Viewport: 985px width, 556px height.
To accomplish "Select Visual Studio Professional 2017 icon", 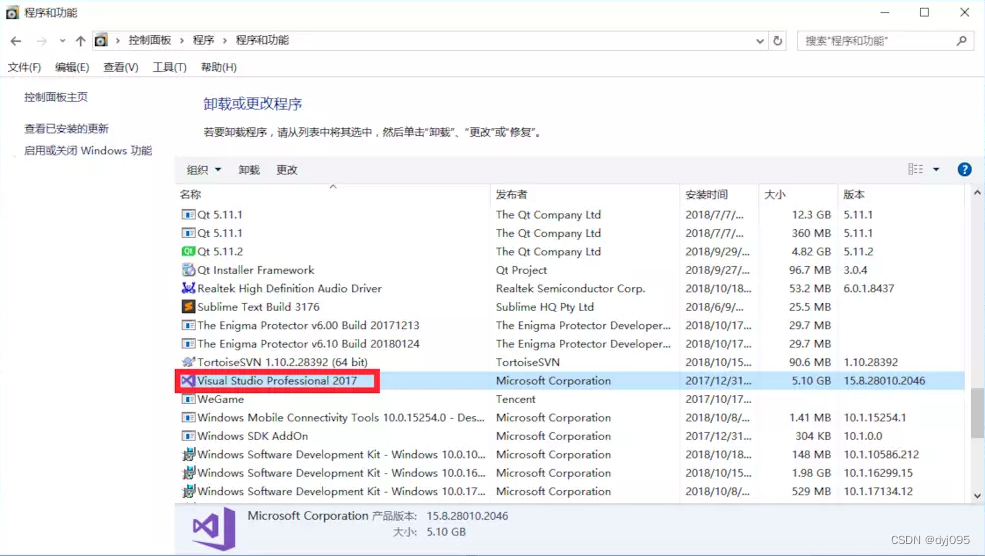I will click(x=188, y=381).
